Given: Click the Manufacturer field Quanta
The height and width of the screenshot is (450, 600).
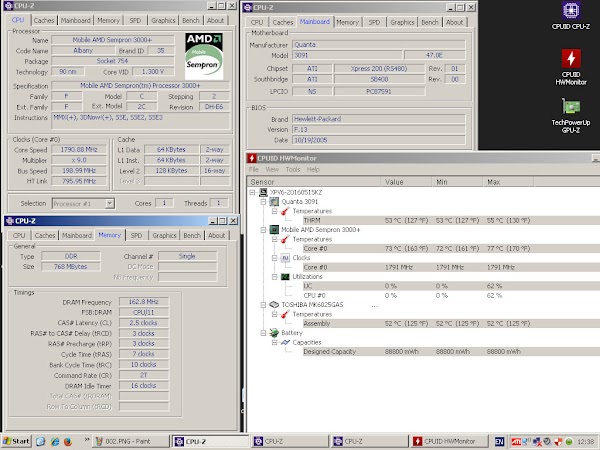Looking at the screenshot, I should pos(379,45).
